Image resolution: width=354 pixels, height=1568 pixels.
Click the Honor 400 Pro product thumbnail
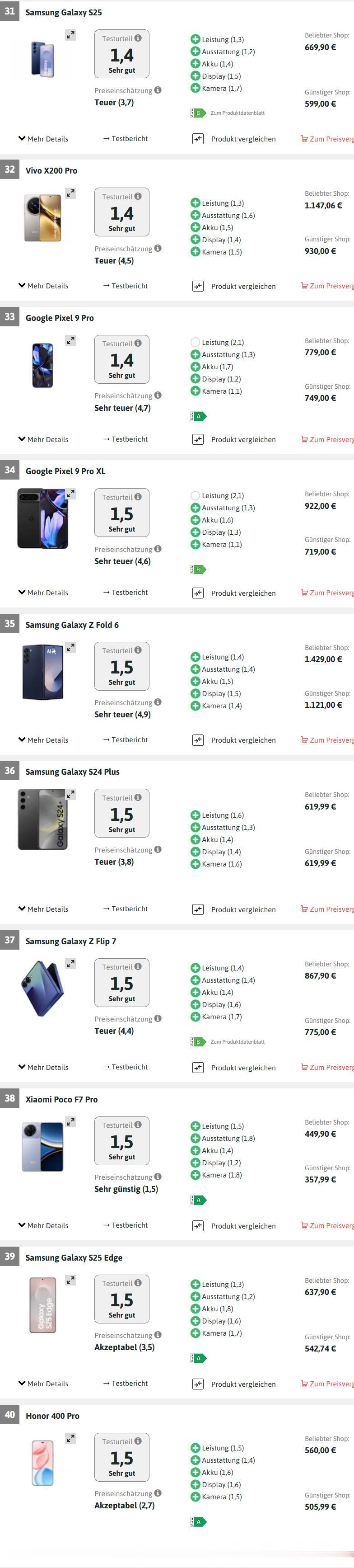point(42,1463)
